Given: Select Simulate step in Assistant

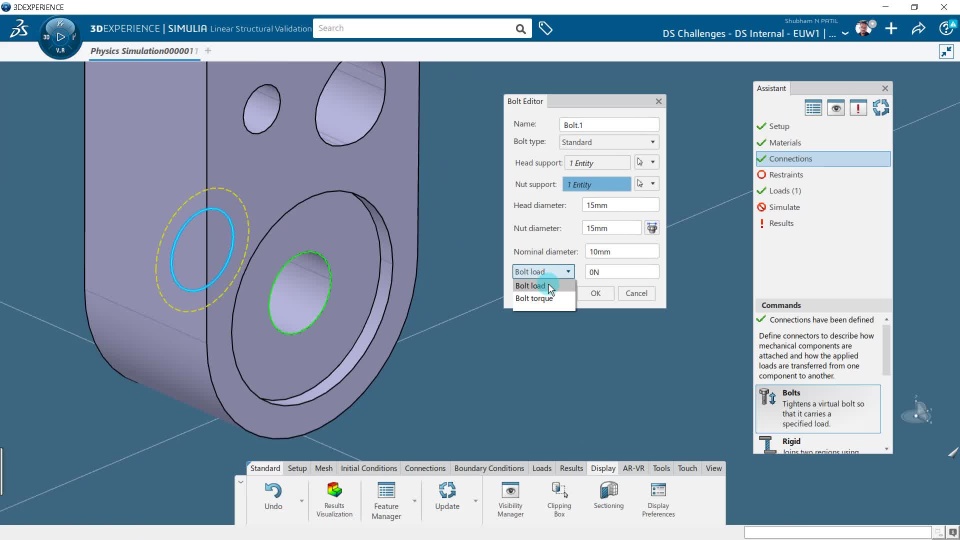Looking at the screenshot, I should pyautogui.click(x=823, y=207).
